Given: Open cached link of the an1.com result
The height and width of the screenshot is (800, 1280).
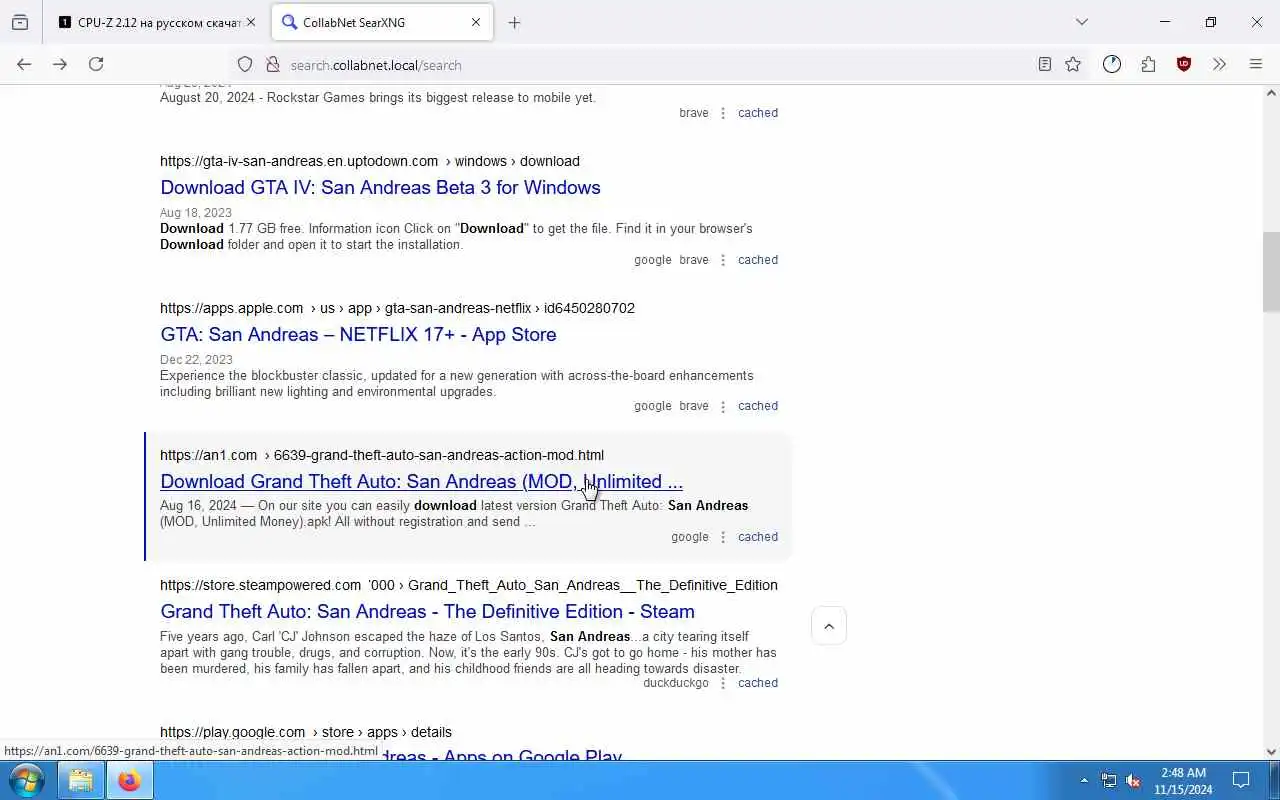Looking at the screenshot, I should [758, 537].
